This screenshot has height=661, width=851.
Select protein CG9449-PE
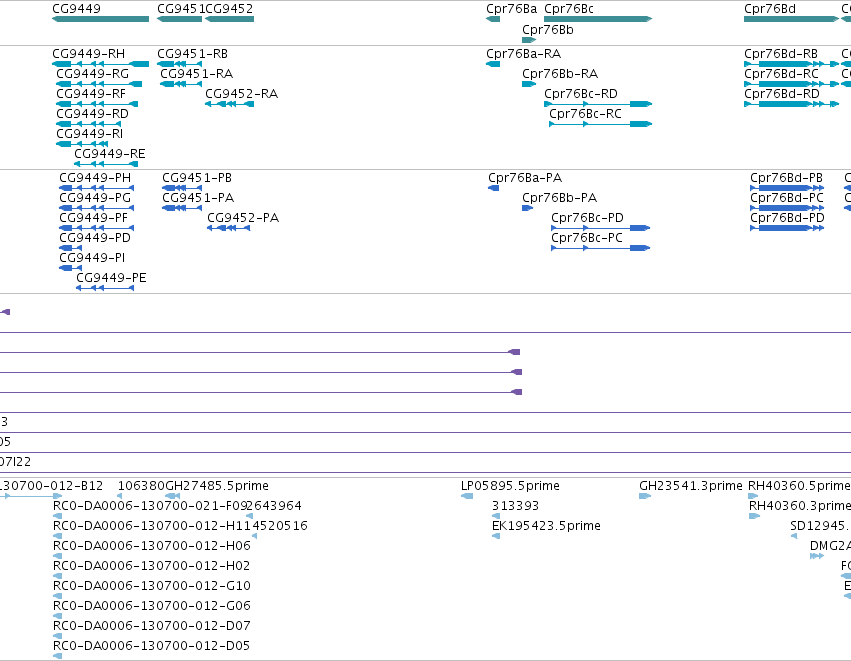coord(111,278)
